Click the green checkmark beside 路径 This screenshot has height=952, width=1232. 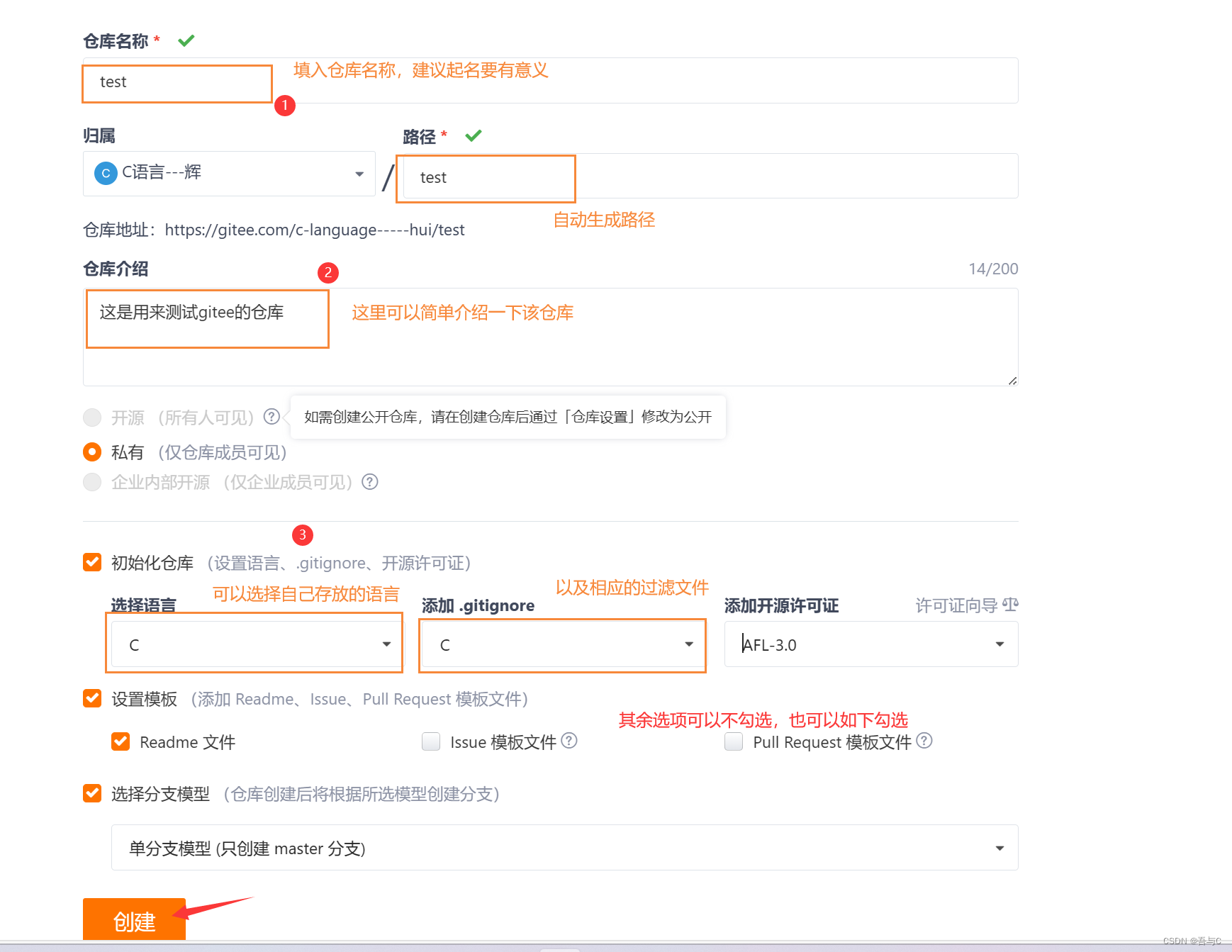(474, 135)
